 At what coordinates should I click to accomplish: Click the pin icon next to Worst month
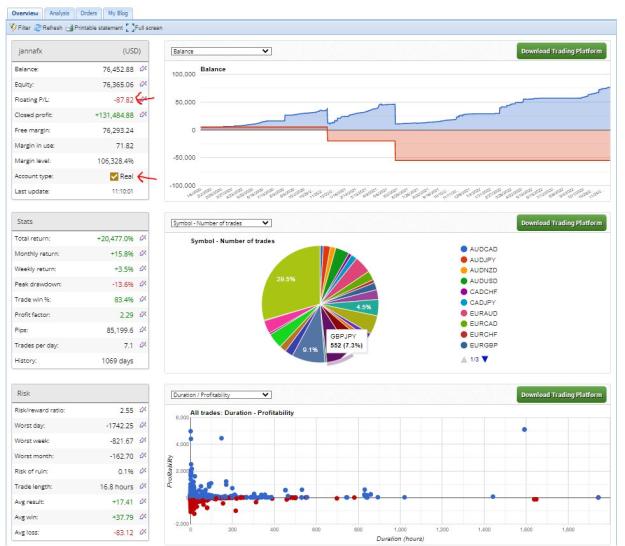pyautogui.click(x=143, y=456)
